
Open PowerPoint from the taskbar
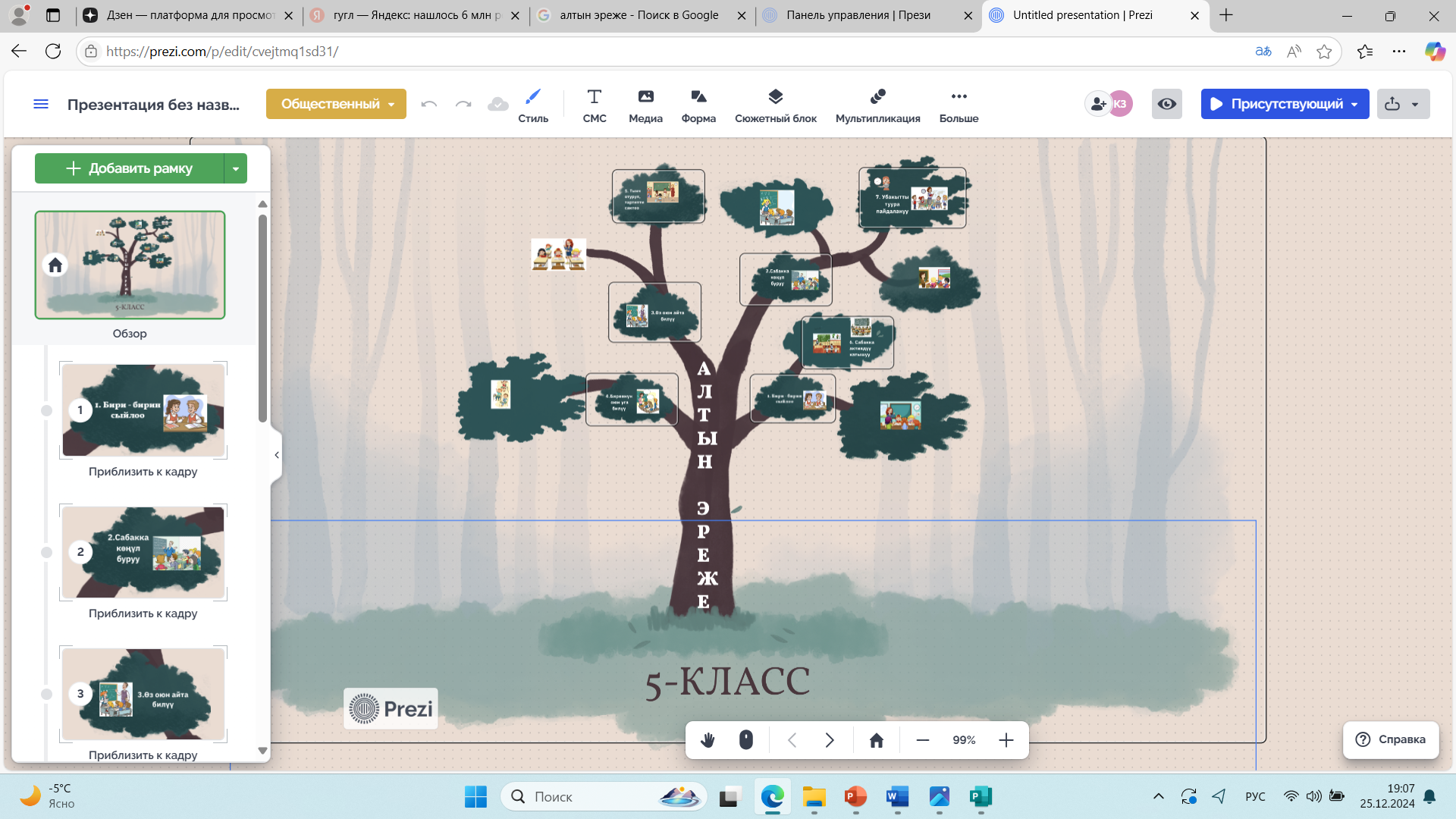pos(855,796)
